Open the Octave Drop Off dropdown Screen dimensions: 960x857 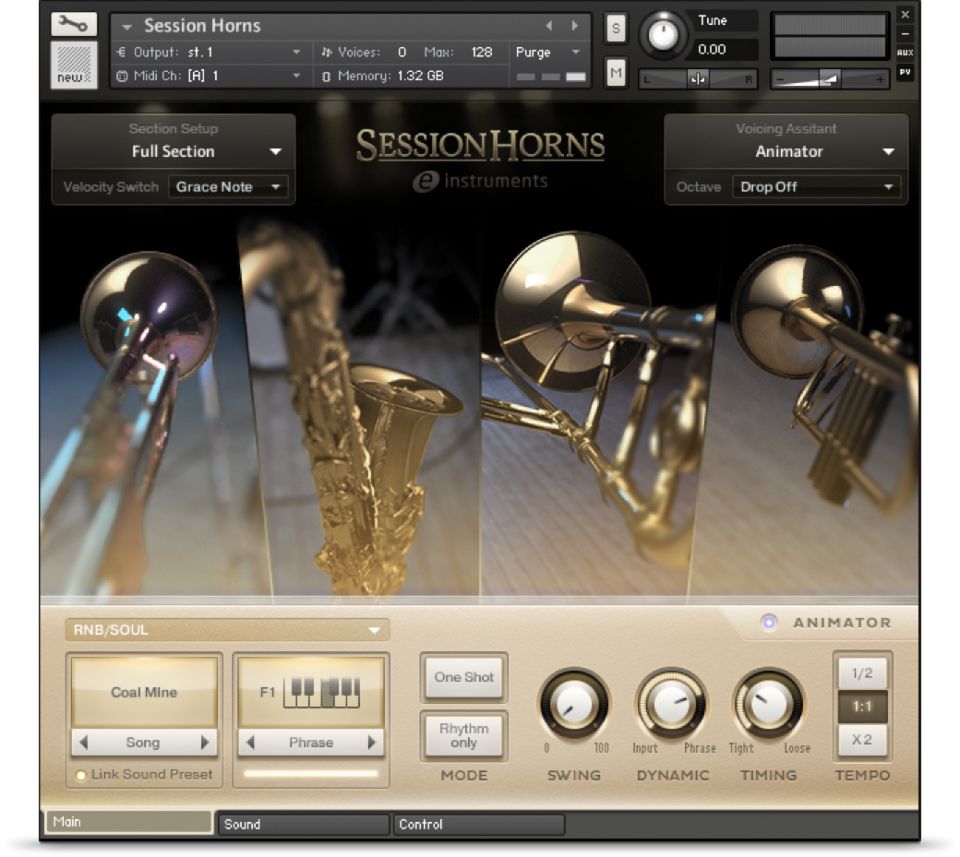[x=816, y=187]
